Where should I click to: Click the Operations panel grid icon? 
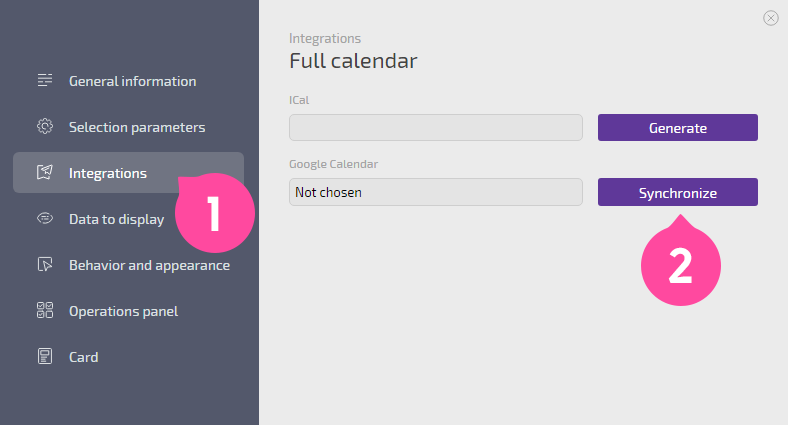tap(45, 310)
